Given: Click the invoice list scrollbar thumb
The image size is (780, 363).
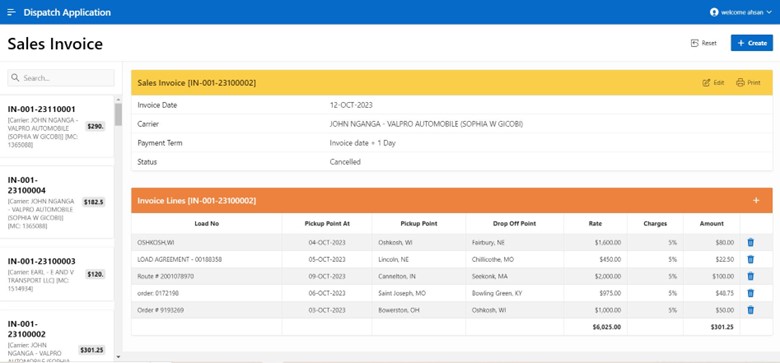Looking at the screenshot, I should click(x=118, y=114).
